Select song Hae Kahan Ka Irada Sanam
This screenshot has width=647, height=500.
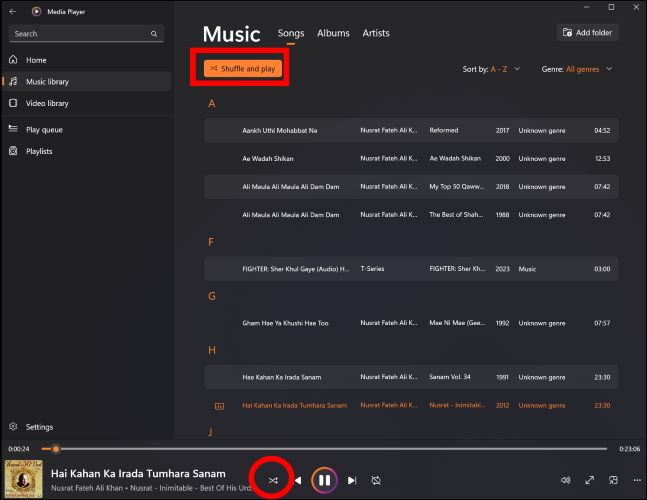tap(411, 377)
